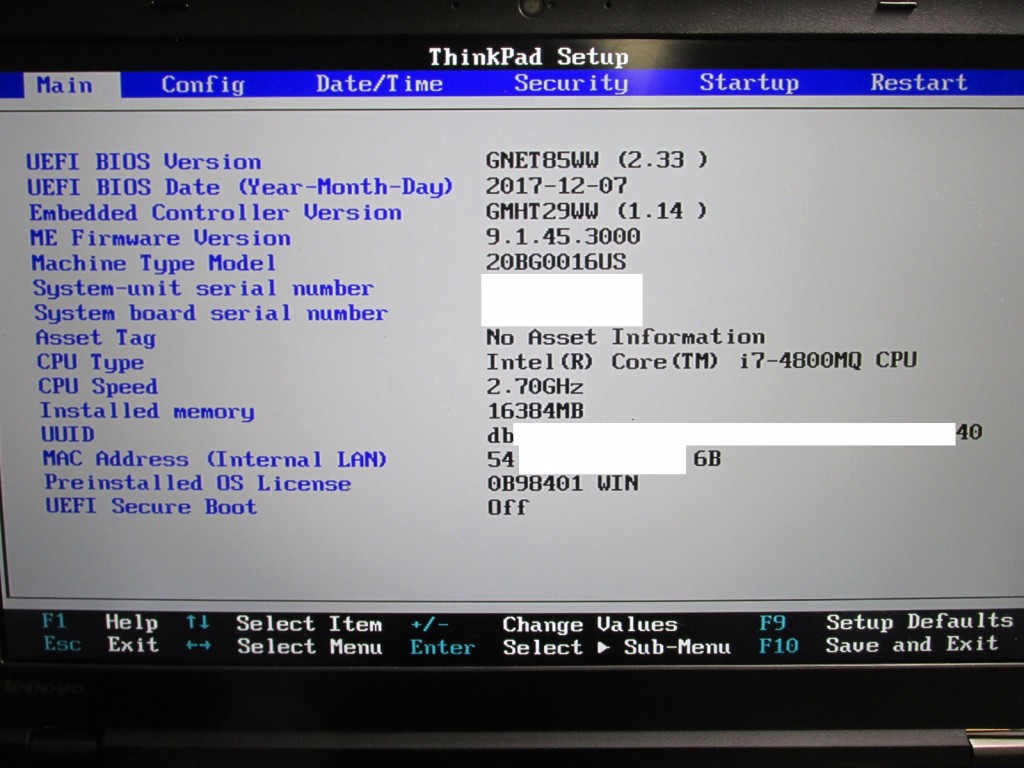This screenshot has width=1024, height=768.
Task: Click the up-down arrows Select Item hint
Action: 284,623
